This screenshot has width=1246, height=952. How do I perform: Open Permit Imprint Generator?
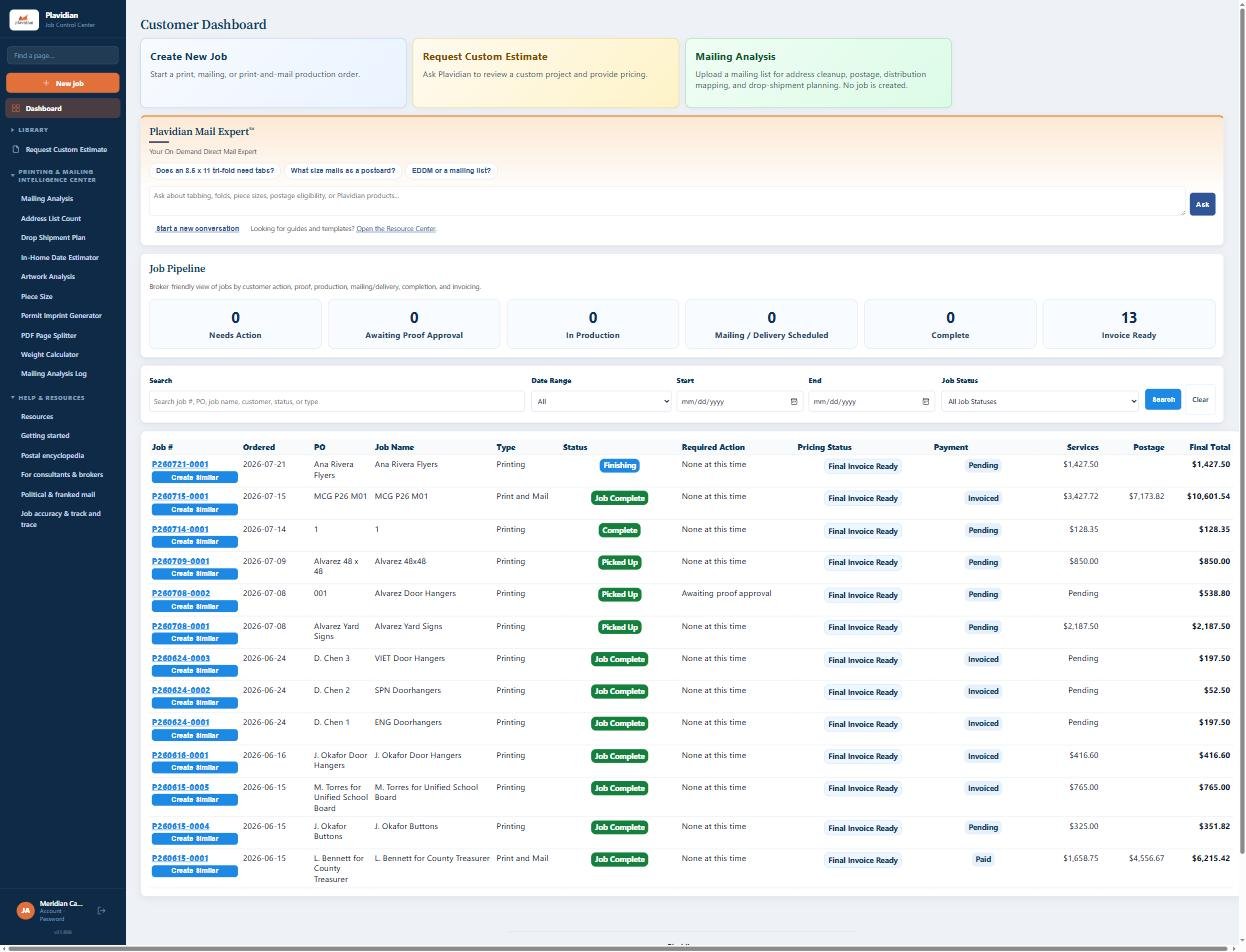point(61,315)
